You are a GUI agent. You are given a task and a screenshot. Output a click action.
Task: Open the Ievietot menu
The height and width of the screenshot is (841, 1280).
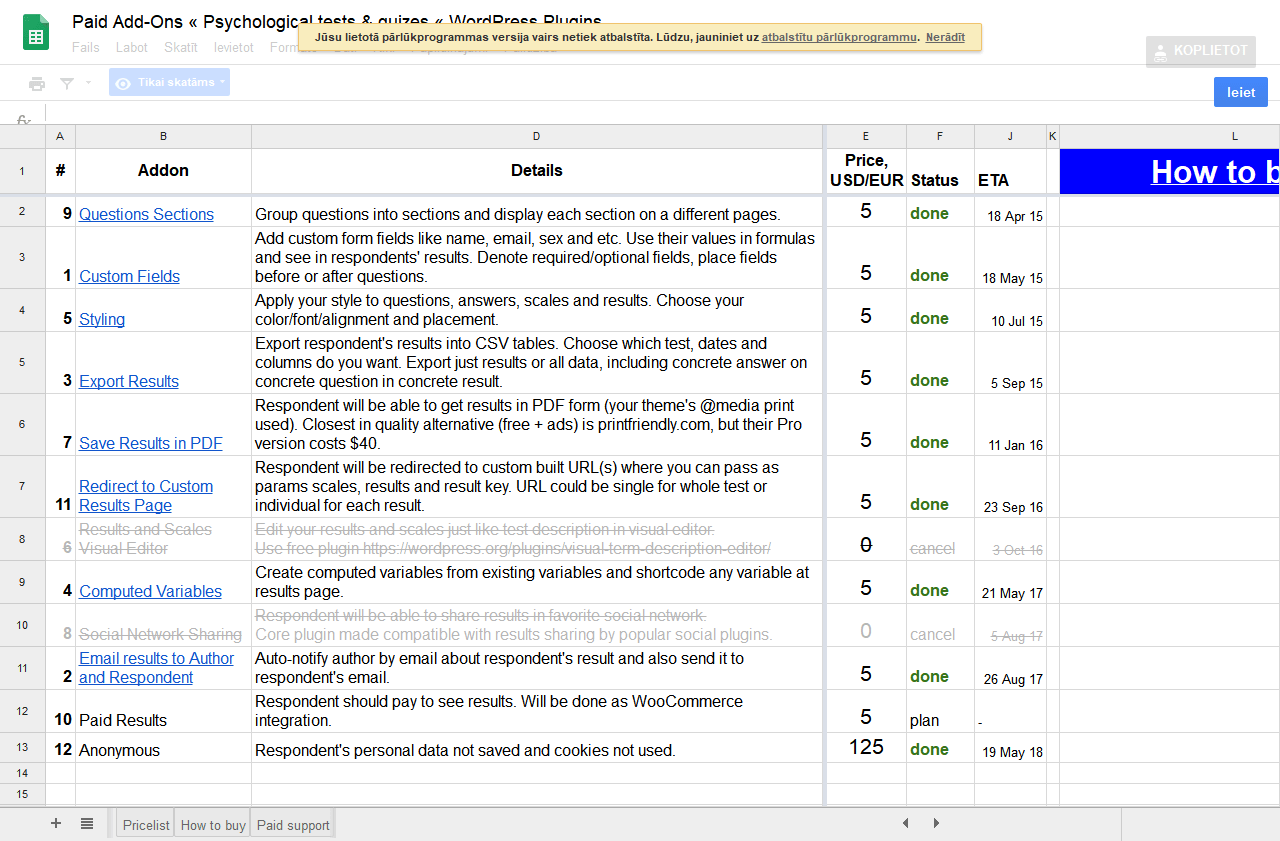pyautogui.click(x=234, y=47)
